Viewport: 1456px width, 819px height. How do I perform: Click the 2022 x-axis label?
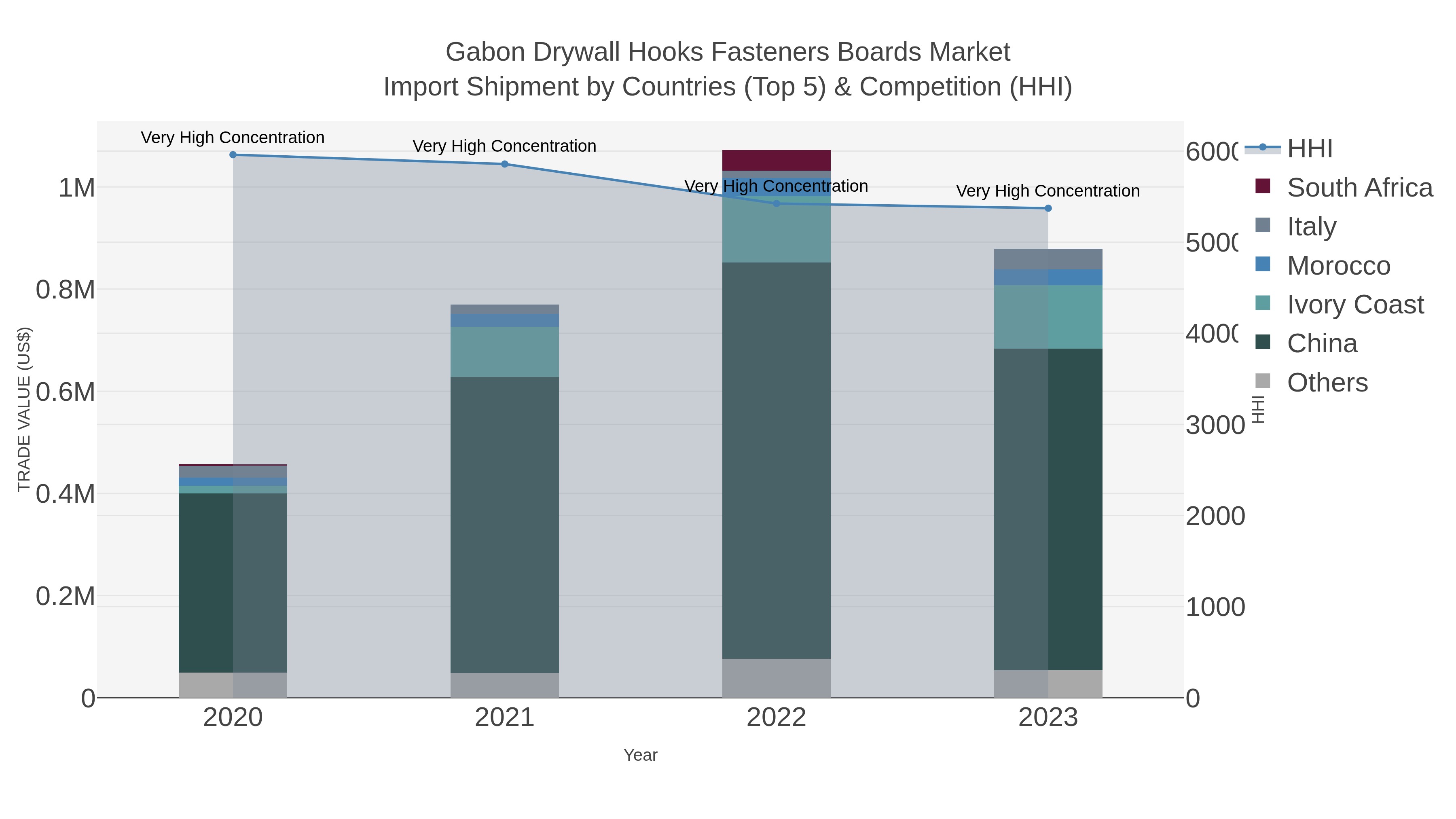(777, 718)
